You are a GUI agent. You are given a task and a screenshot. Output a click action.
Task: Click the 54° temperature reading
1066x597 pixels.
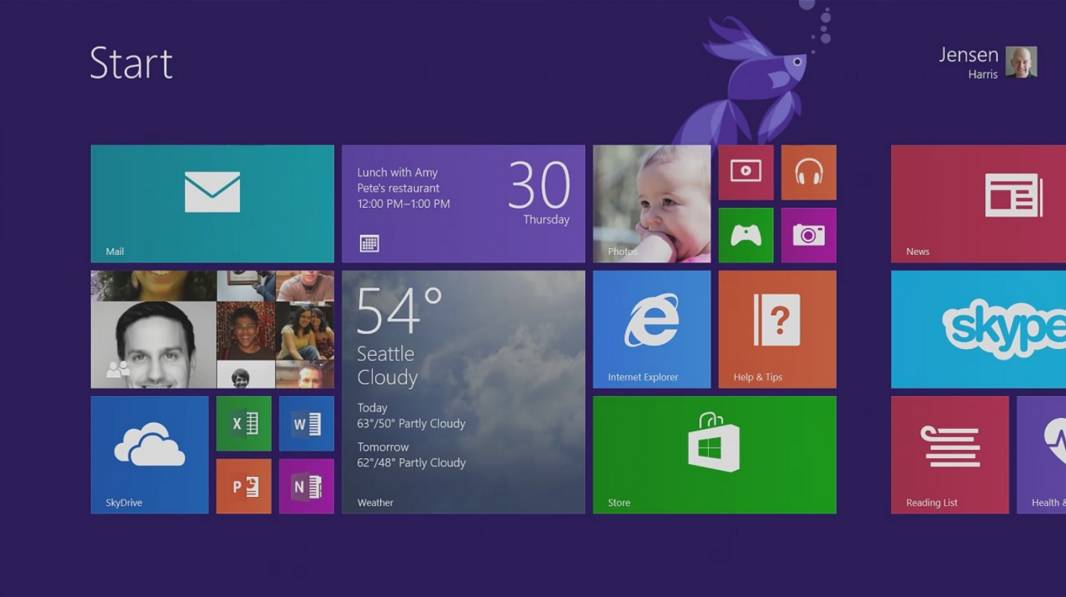click(x=400, y=310)
